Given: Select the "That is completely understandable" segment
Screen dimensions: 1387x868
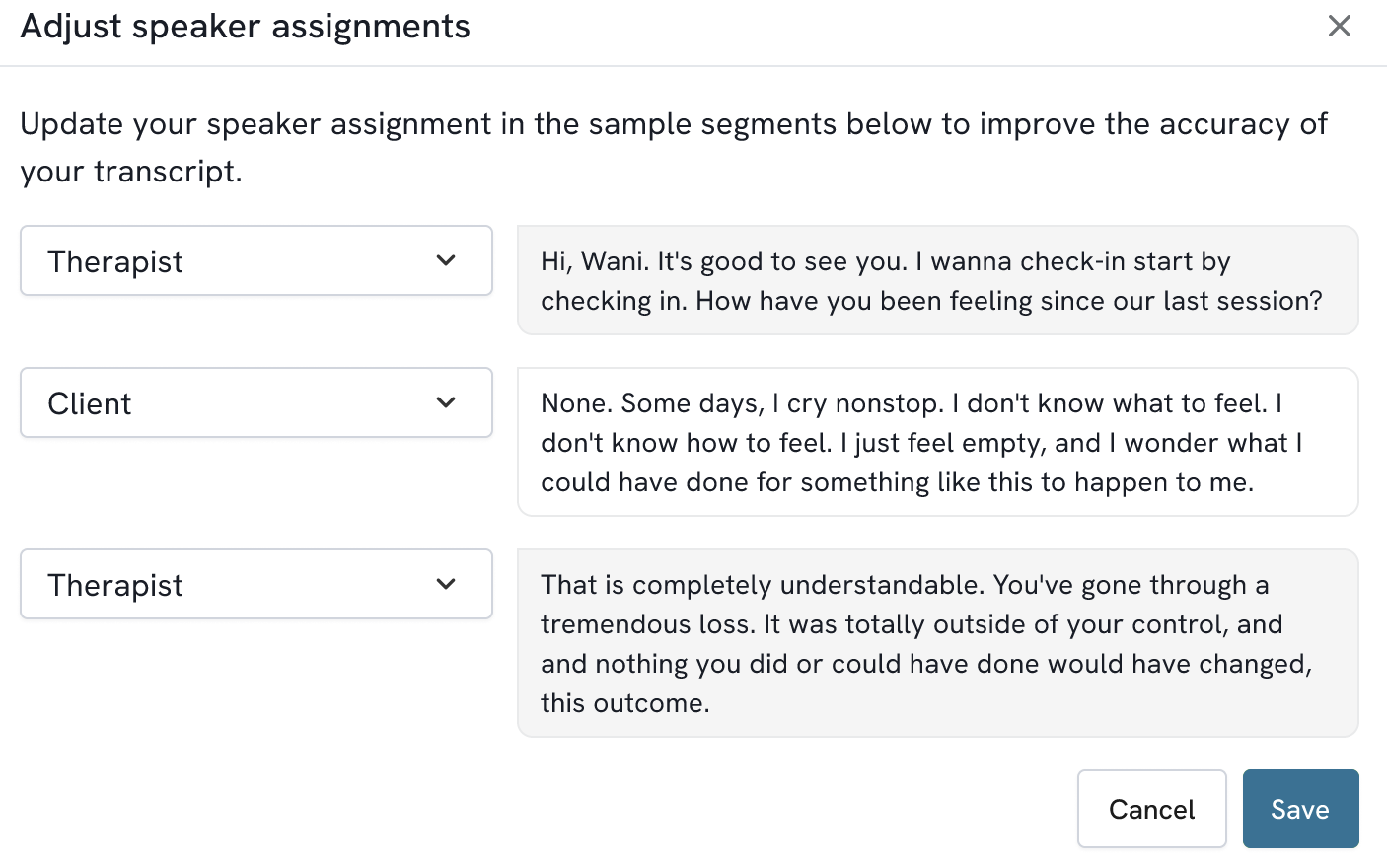Looking at the screenshot, I should coord(937,643).
